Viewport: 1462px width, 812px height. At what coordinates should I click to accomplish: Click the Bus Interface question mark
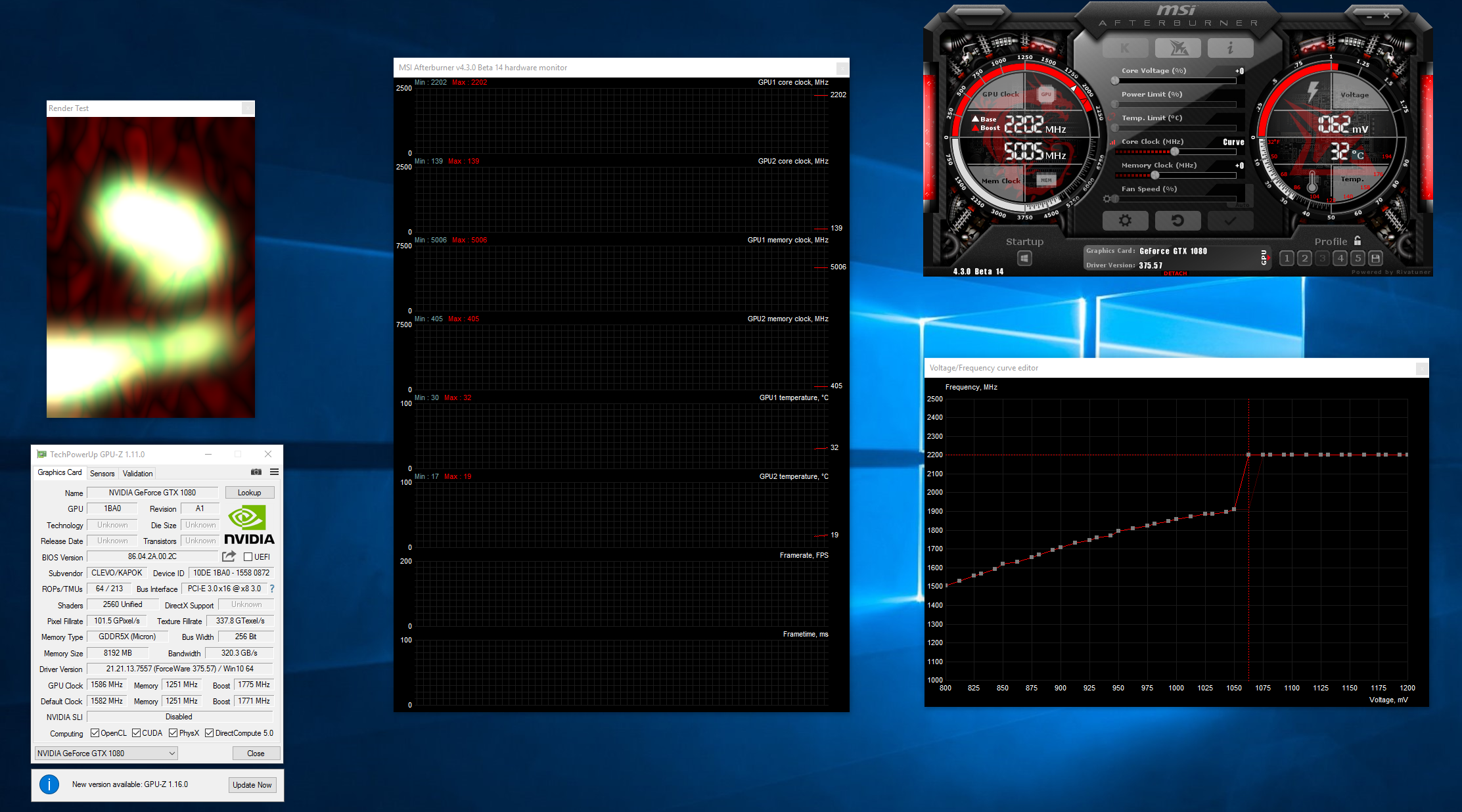click(x=272, y=589)
